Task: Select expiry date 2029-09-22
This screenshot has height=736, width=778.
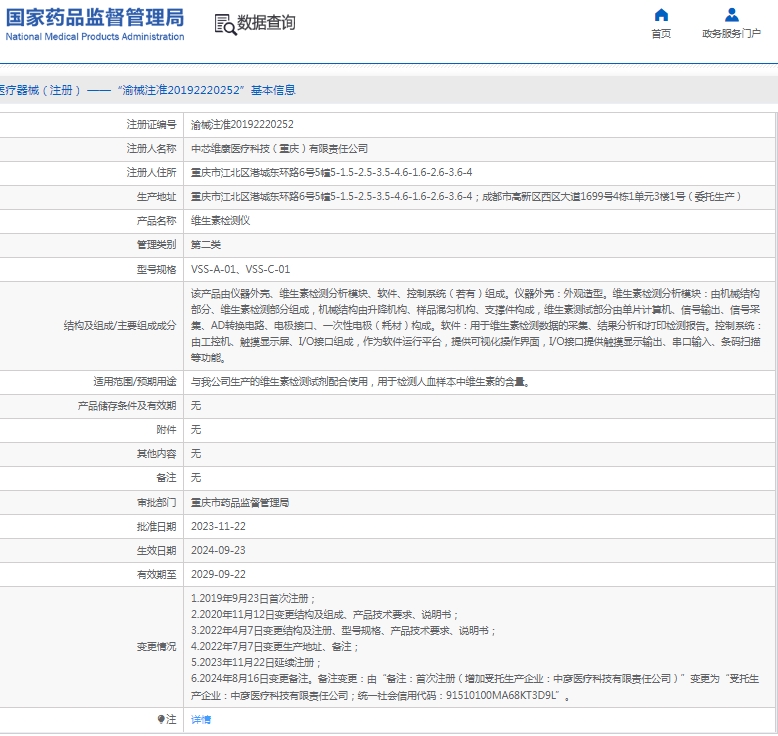Action: (x=218, y=574)
